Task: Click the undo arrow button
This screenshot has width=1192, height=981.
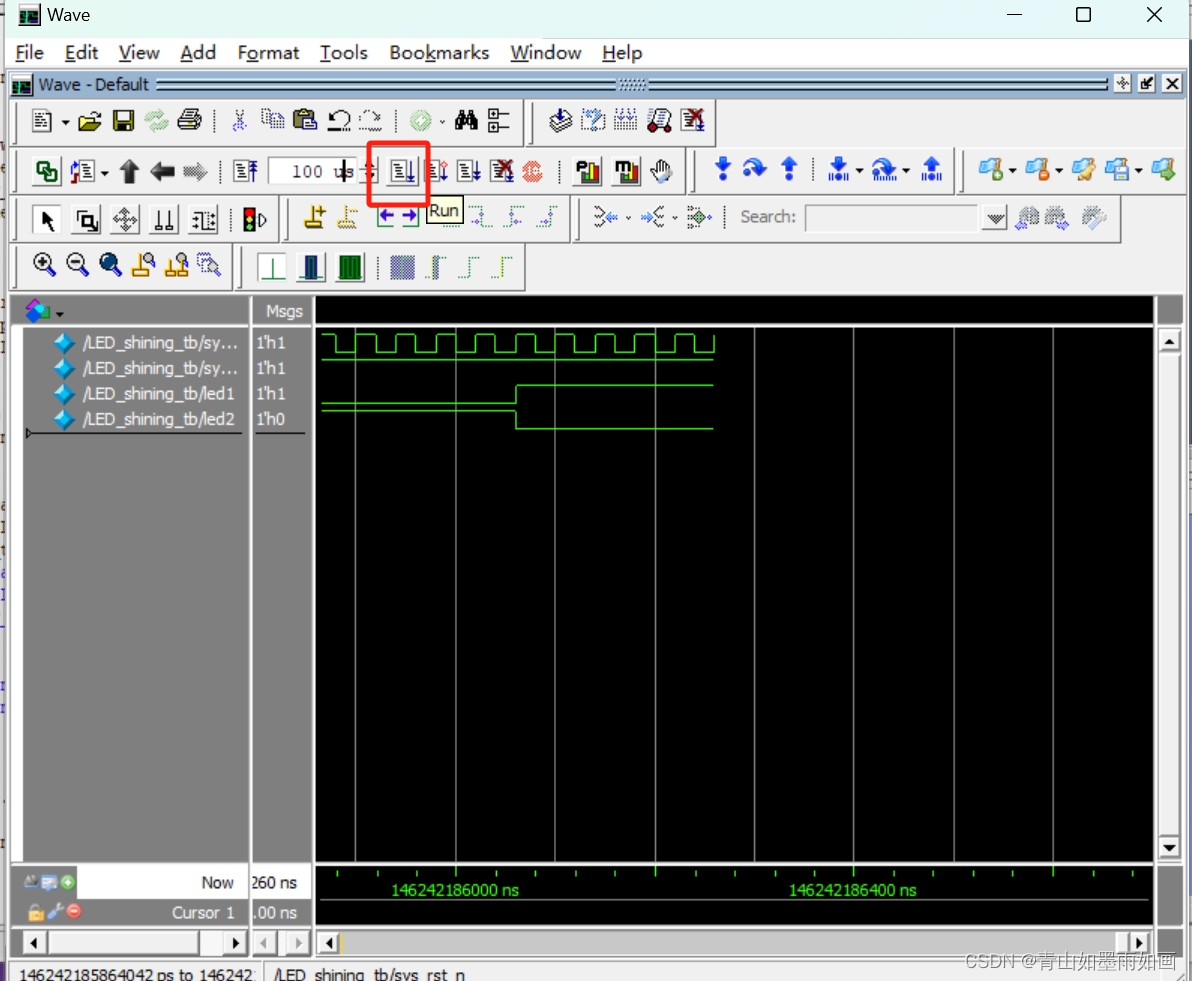Action: (x=339, y=120)
